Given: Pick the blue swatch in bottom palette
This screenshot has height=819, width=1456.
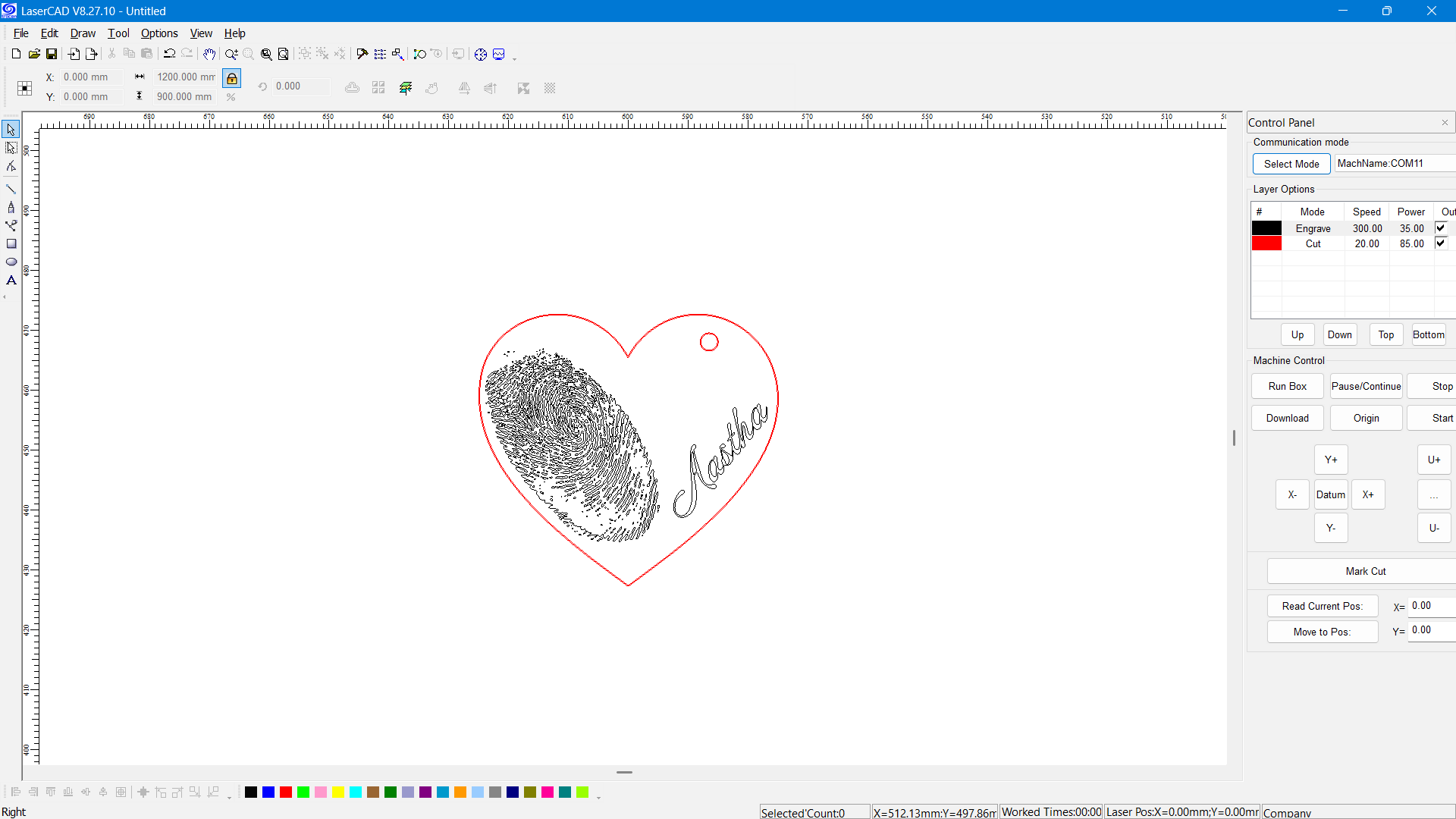Looking at the screenshot, I should pos(268,792).
